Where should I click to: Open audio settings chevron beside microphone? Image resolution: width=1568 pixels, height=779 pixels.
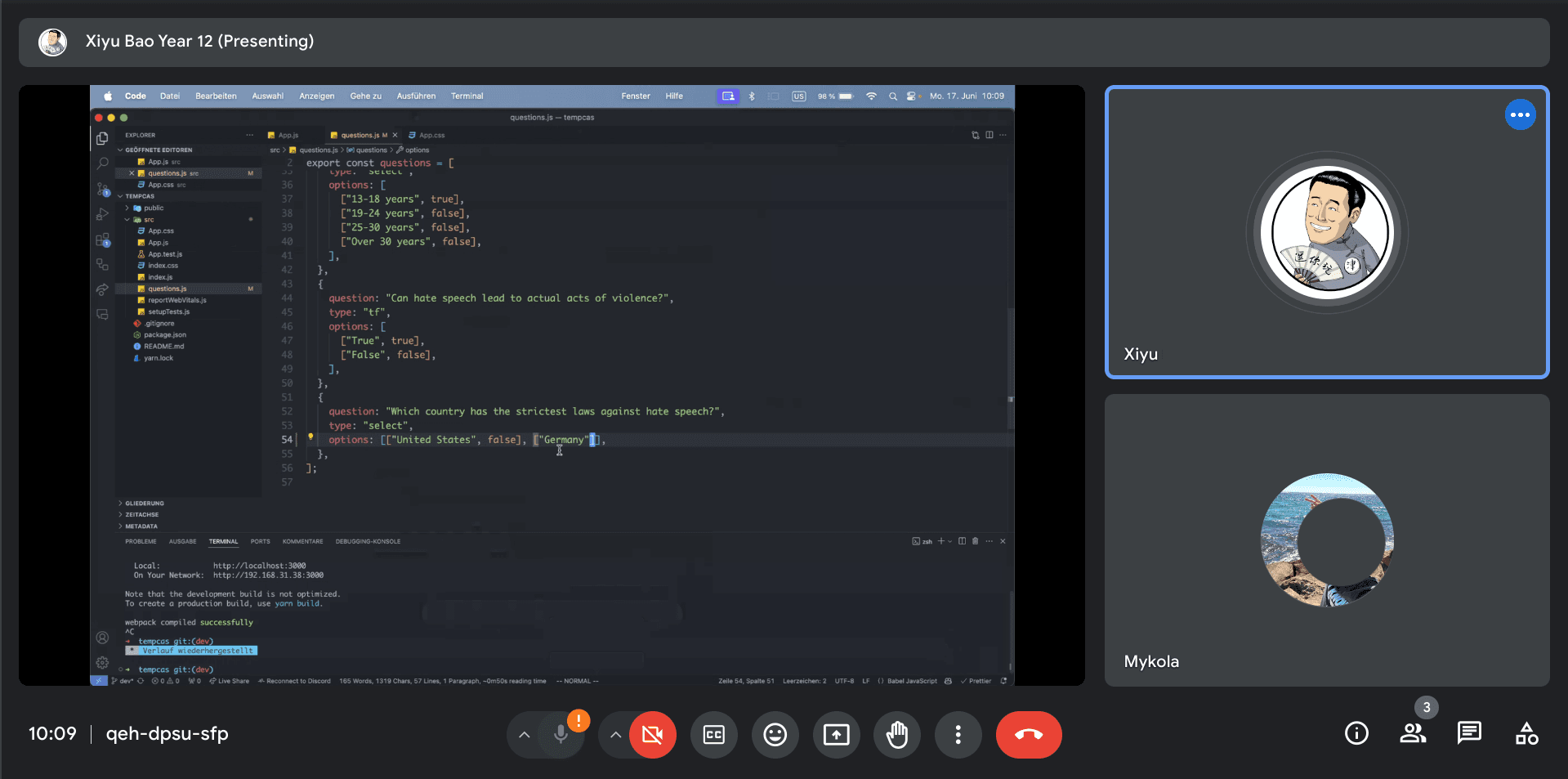point(525,735)
